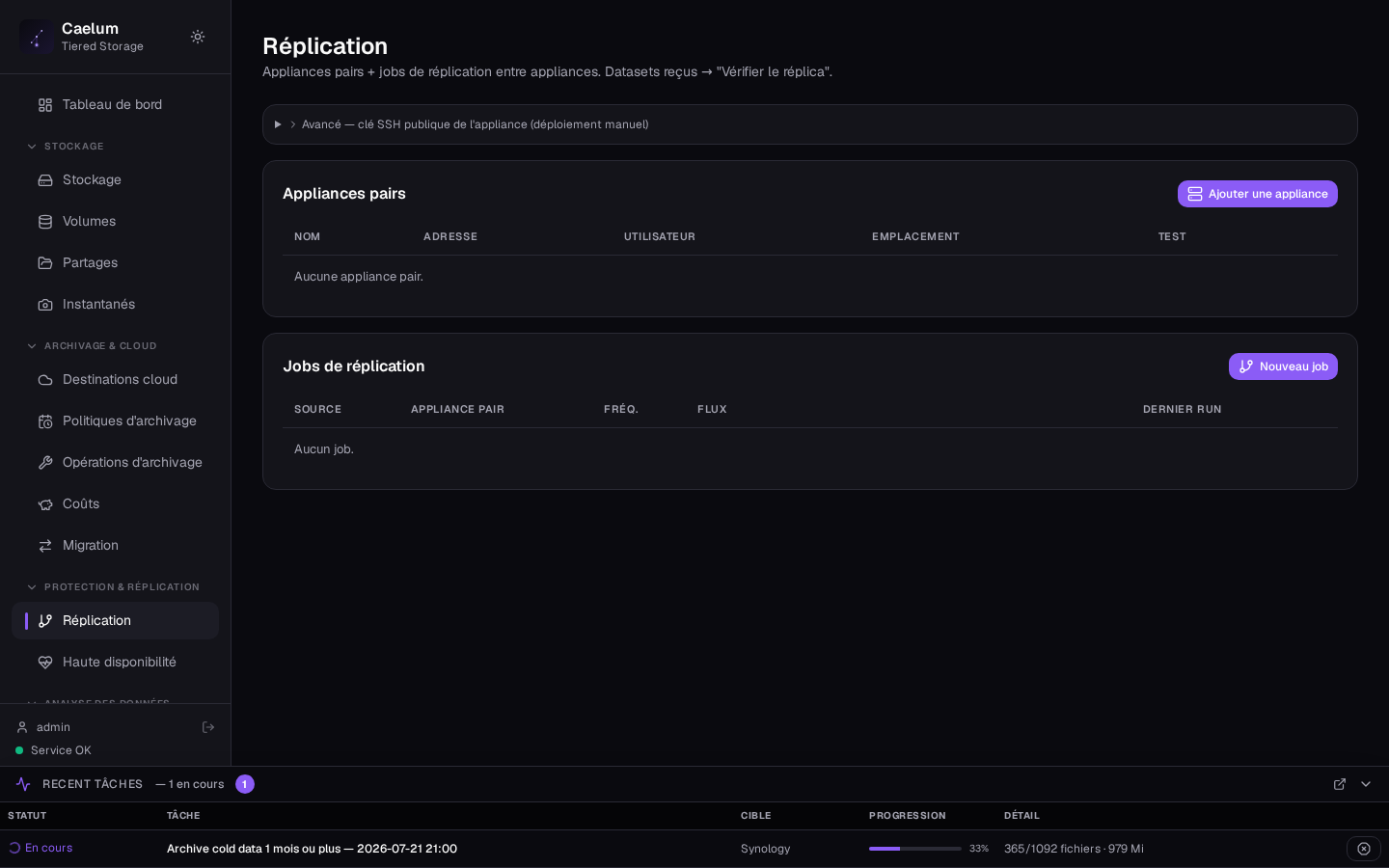Open Tableau de bord dashboard icon
The width and height of the screenshot is (1389, 868).
pyautogui.click(x=45, y=105)
